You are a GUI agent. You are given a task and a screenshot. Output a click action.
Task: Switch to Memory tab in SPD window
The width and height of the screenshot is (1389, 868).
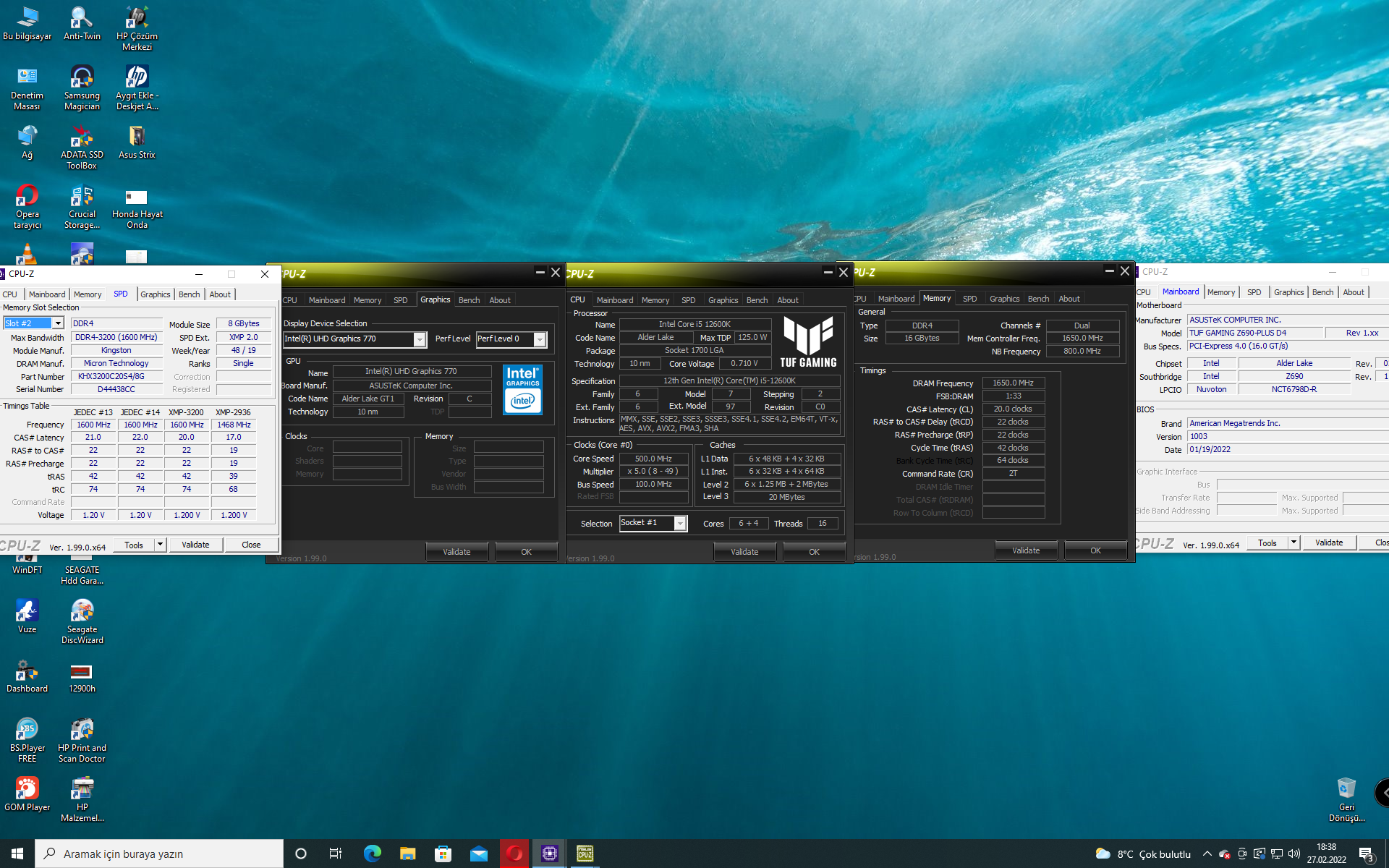click(x=88, y=294)
